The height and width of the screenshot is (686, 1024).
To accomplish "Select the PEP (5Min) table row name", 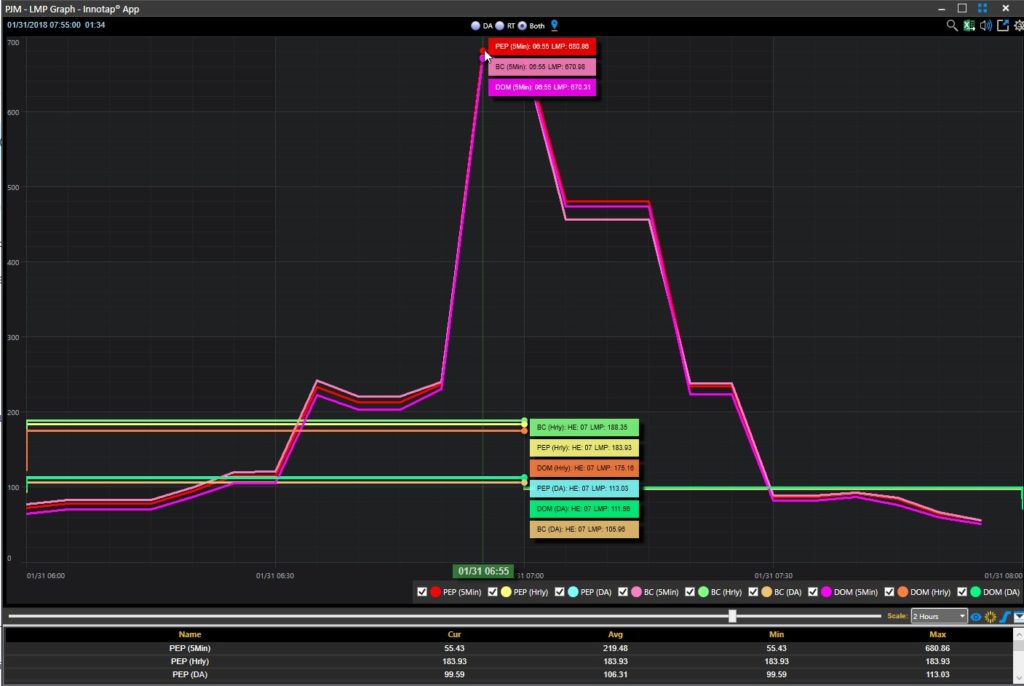I will [190, 648].
